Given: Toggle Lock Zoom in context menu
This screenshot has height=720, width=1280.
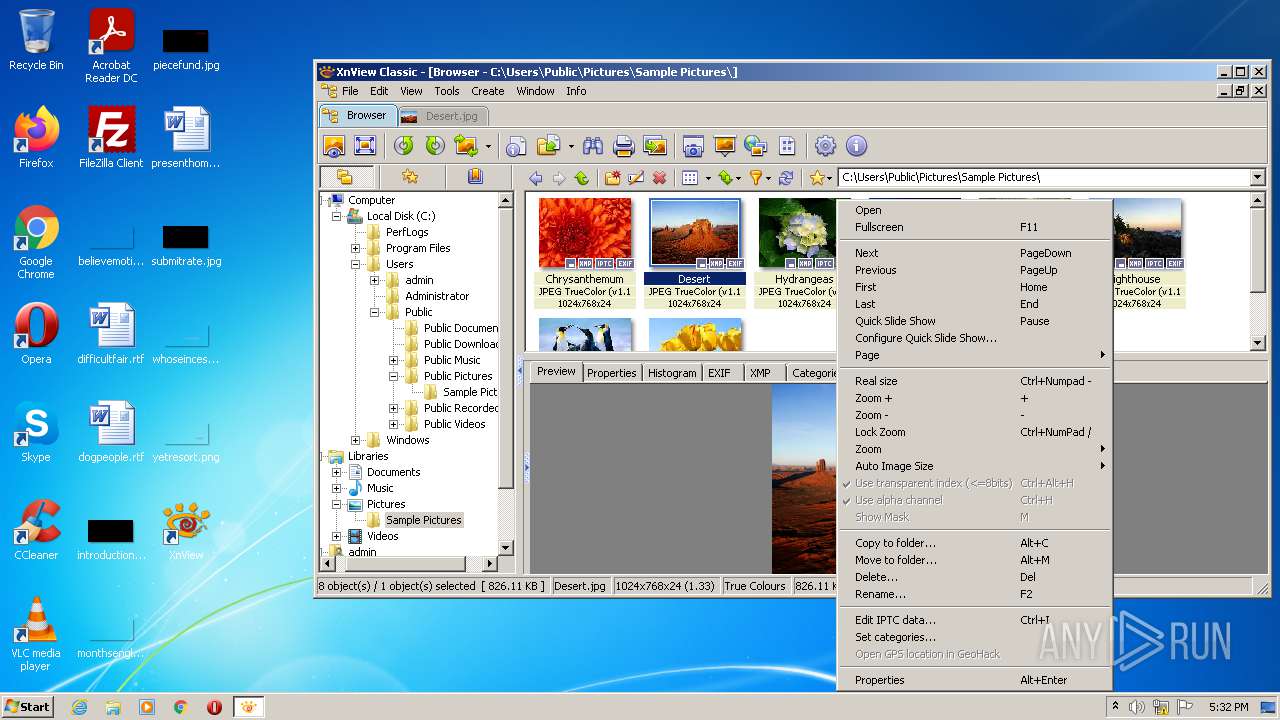Looking at the screenshot, I should click(880, 432).
